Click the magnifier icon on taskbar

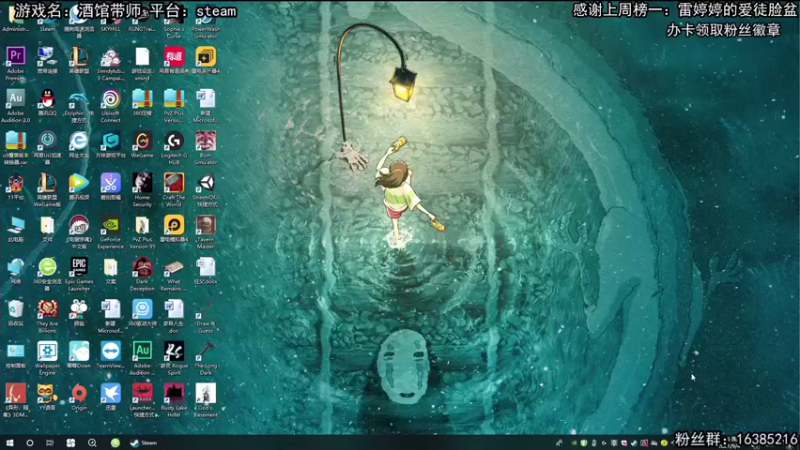pos(92,443)
